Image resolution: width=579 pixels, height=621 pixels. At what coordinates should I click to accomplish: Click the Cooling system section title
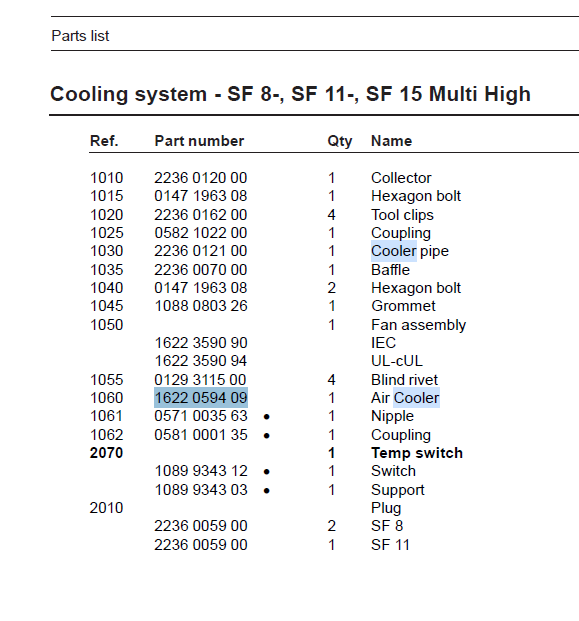click(x=290, y=94)
